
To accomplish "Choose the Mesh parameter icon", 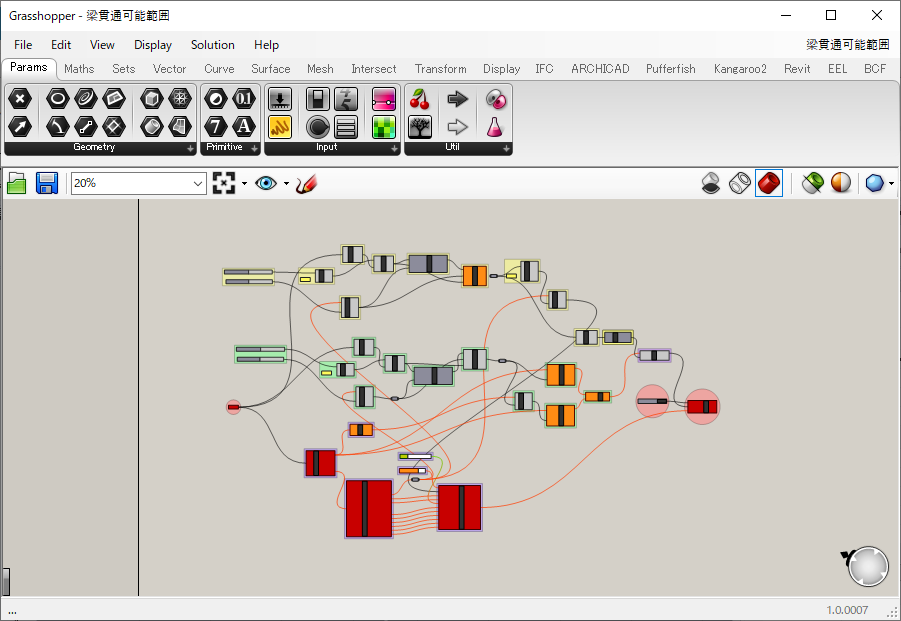I will click(x=180, y=99).
